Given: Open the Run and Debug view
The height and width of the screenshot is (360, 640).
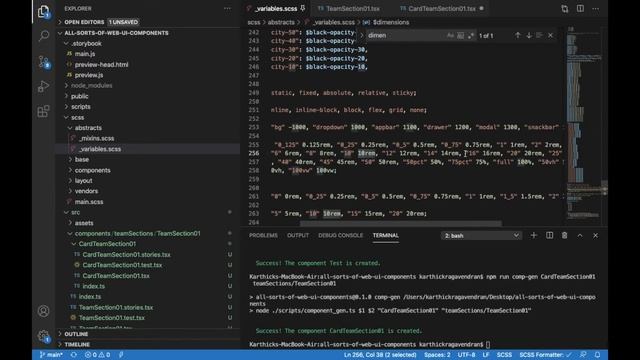Looking at the screenshot, I should click(x=43, y=86).
